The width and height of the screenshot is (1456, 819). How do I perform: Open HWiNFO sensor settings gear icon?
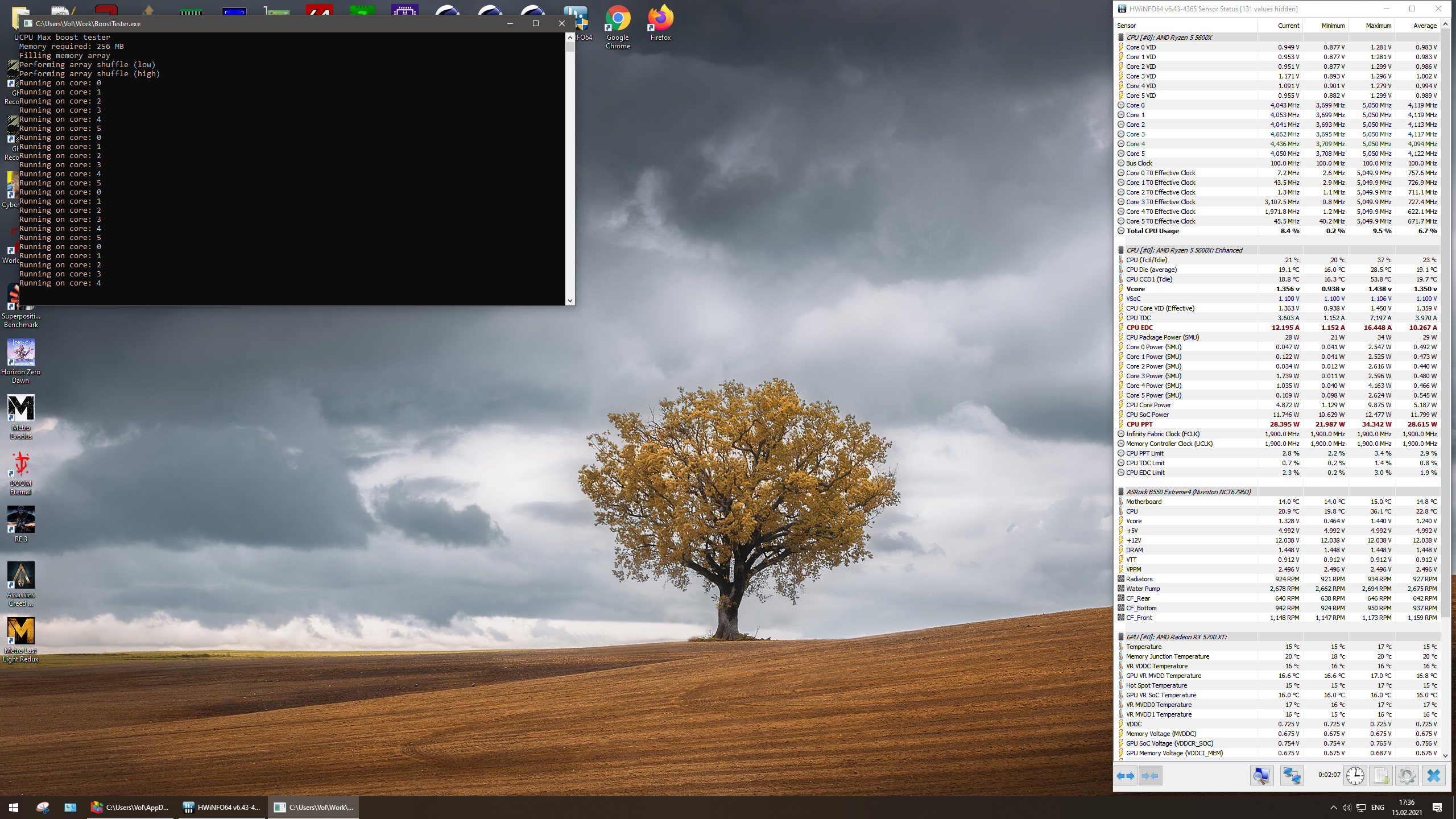point(1407,776)
